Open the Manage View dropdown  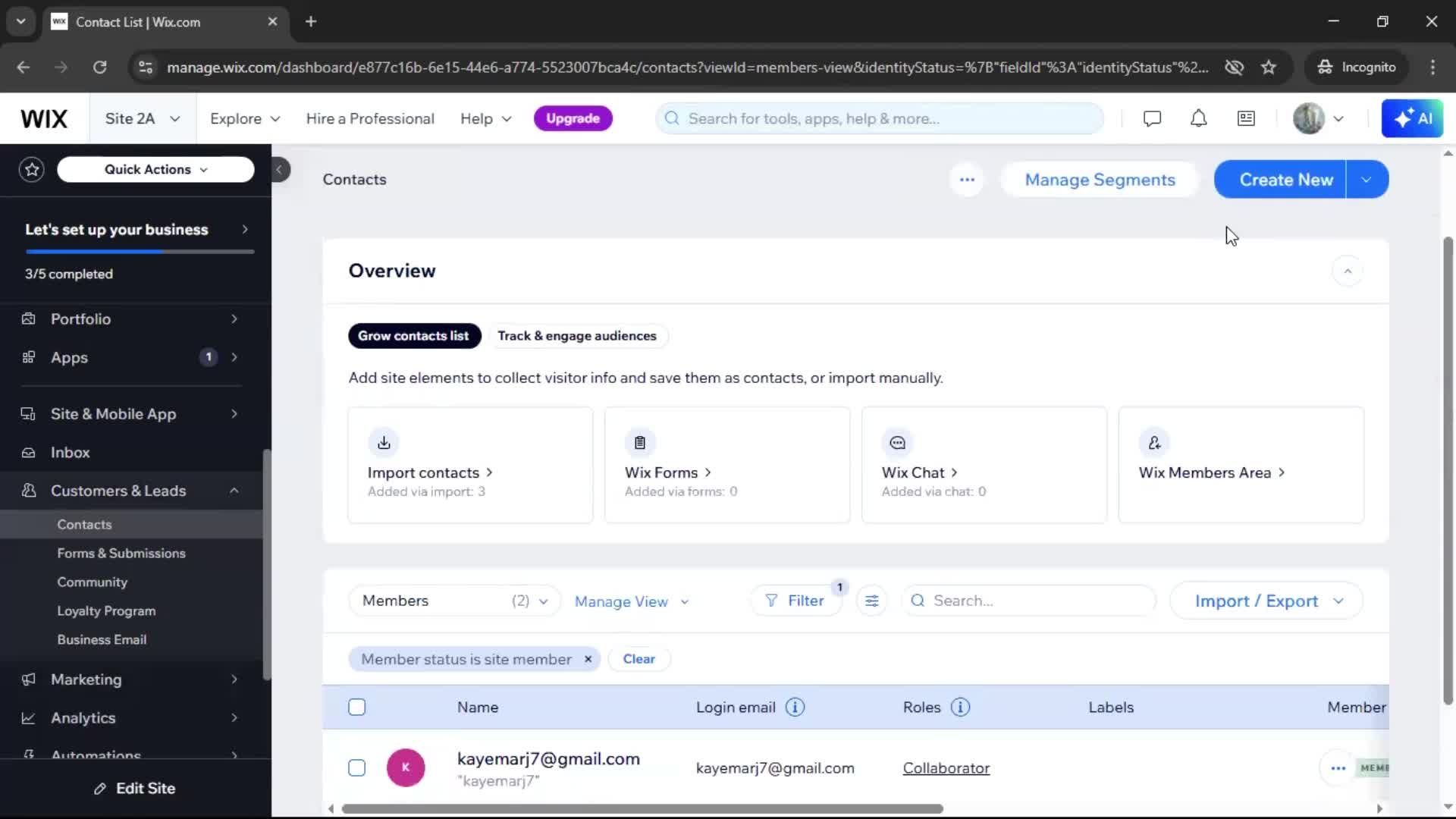(x=632, y=601)
